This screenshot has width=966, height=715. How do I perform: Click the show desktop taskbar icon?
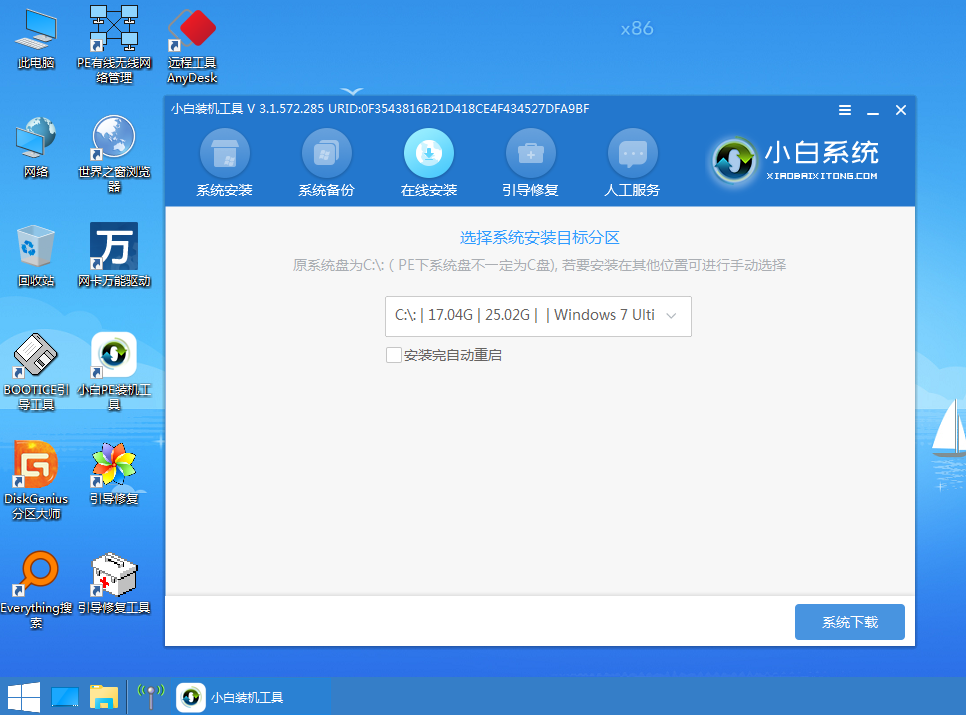click(x=65, y=697)
